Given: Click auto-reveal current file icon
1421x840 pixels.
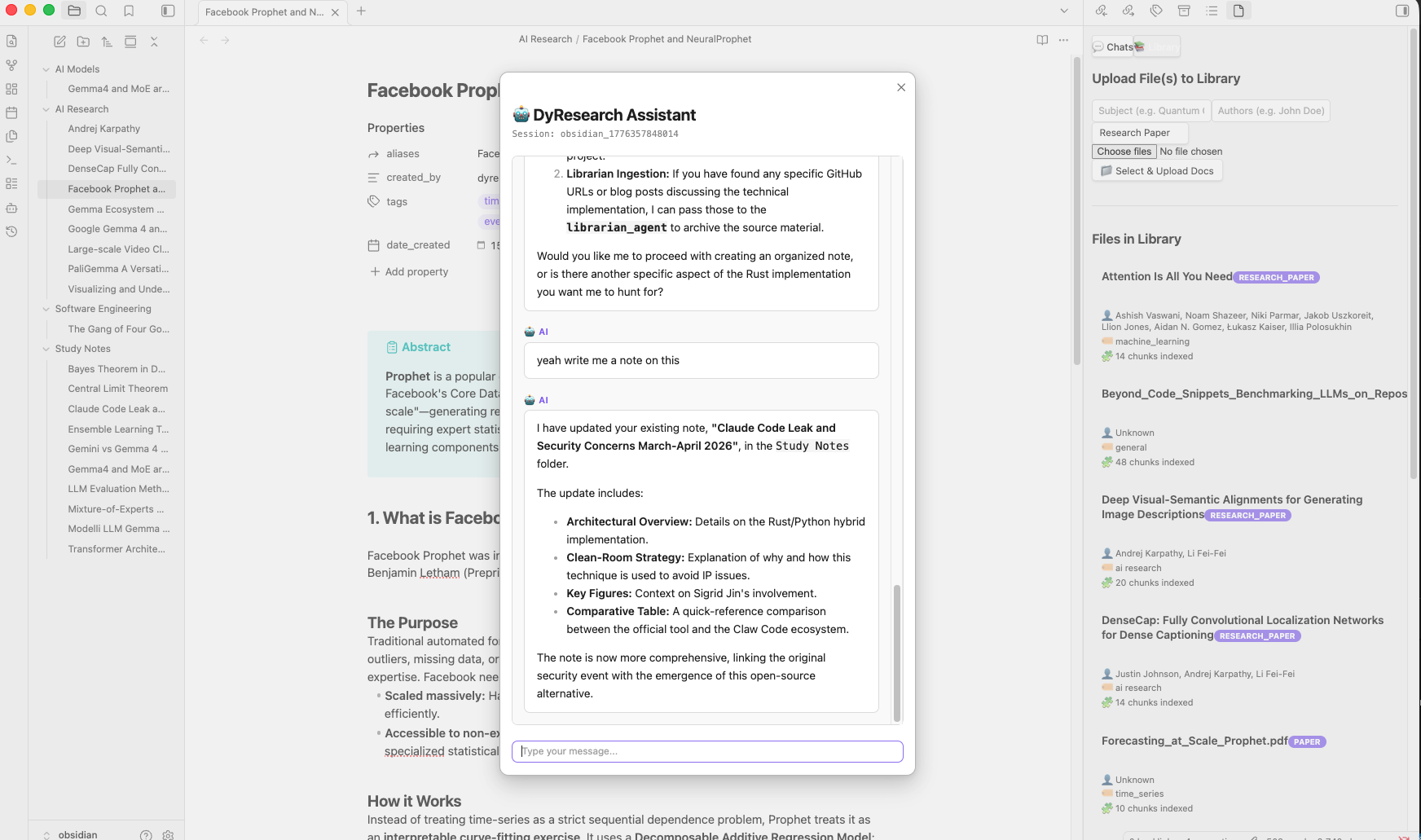Looking at the screenshot, I should point(130,42).
